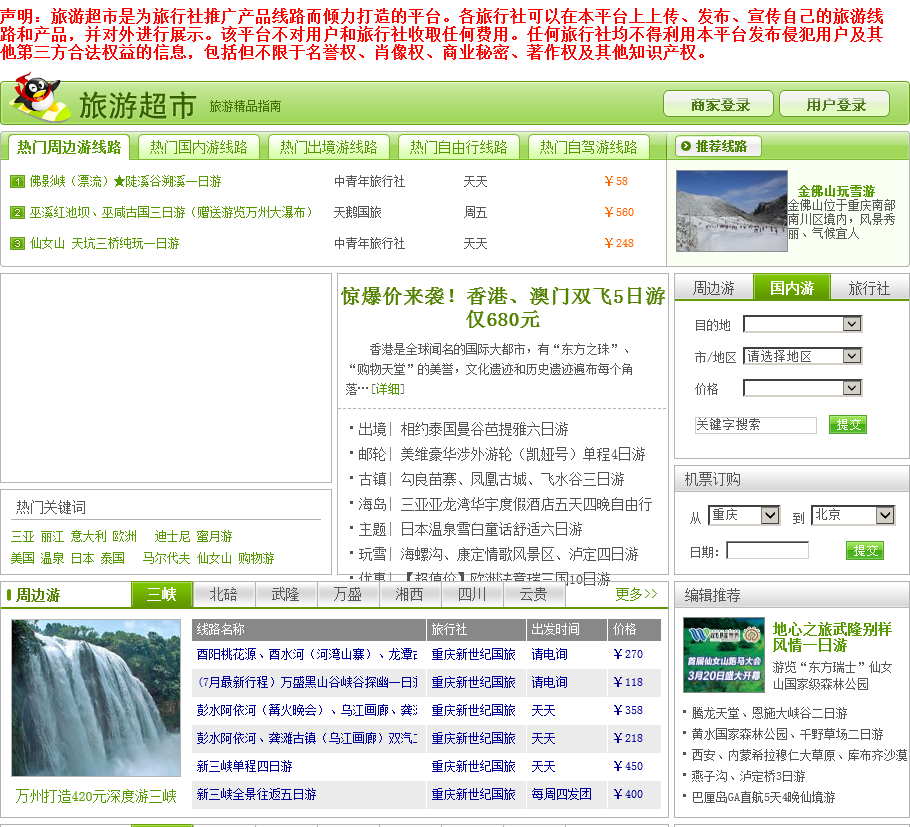The width and height of the screenshot is (910, 827).
Task: Click the 三亚 hot keyword
Action: click(x=23, y=536)
